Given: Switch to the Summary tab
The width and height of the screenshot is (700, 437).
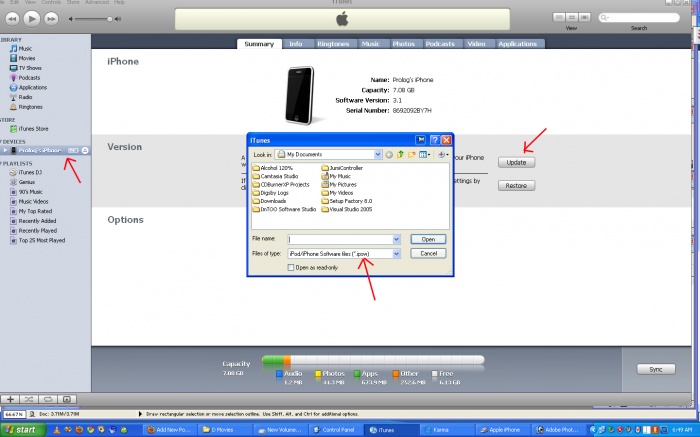Looking at the screenshot, I should (x=259, y=44).
